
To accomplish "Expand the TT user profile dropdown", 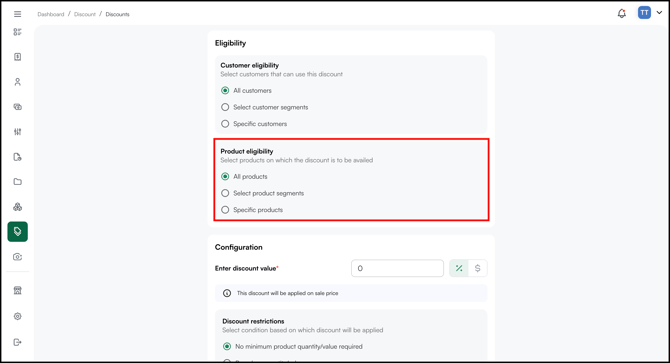I will (650, 13).
